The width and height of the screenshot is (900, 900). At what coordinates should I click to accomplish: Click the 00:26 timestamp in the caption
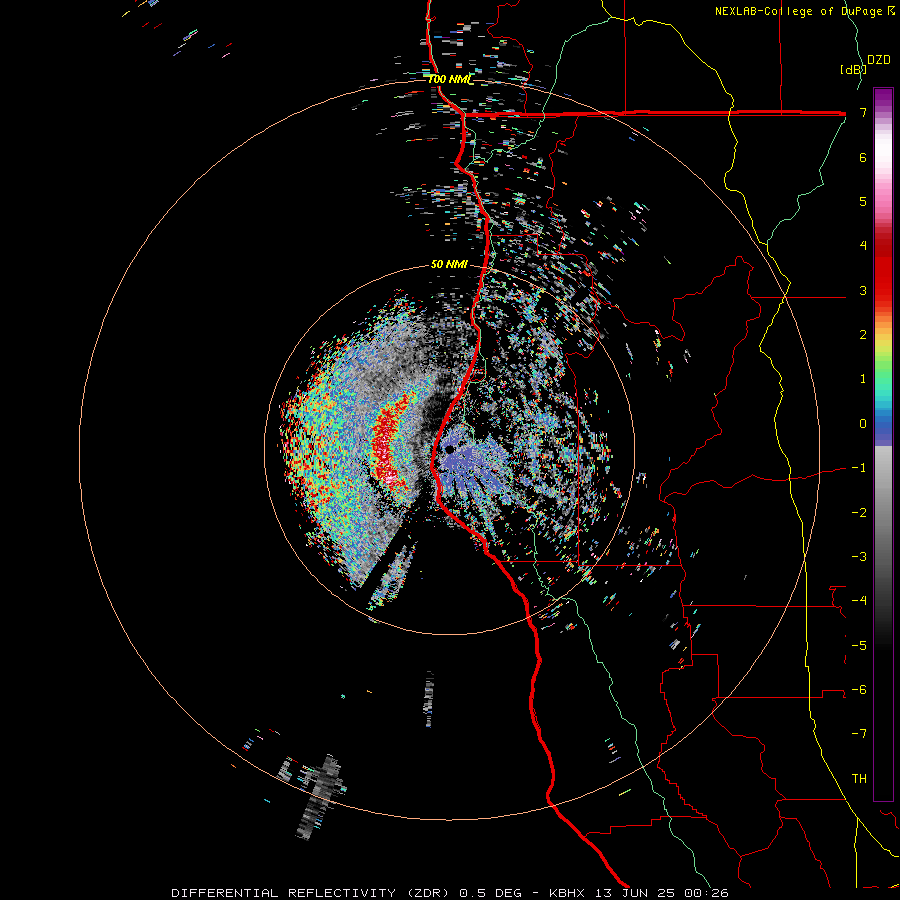(707, 893)
